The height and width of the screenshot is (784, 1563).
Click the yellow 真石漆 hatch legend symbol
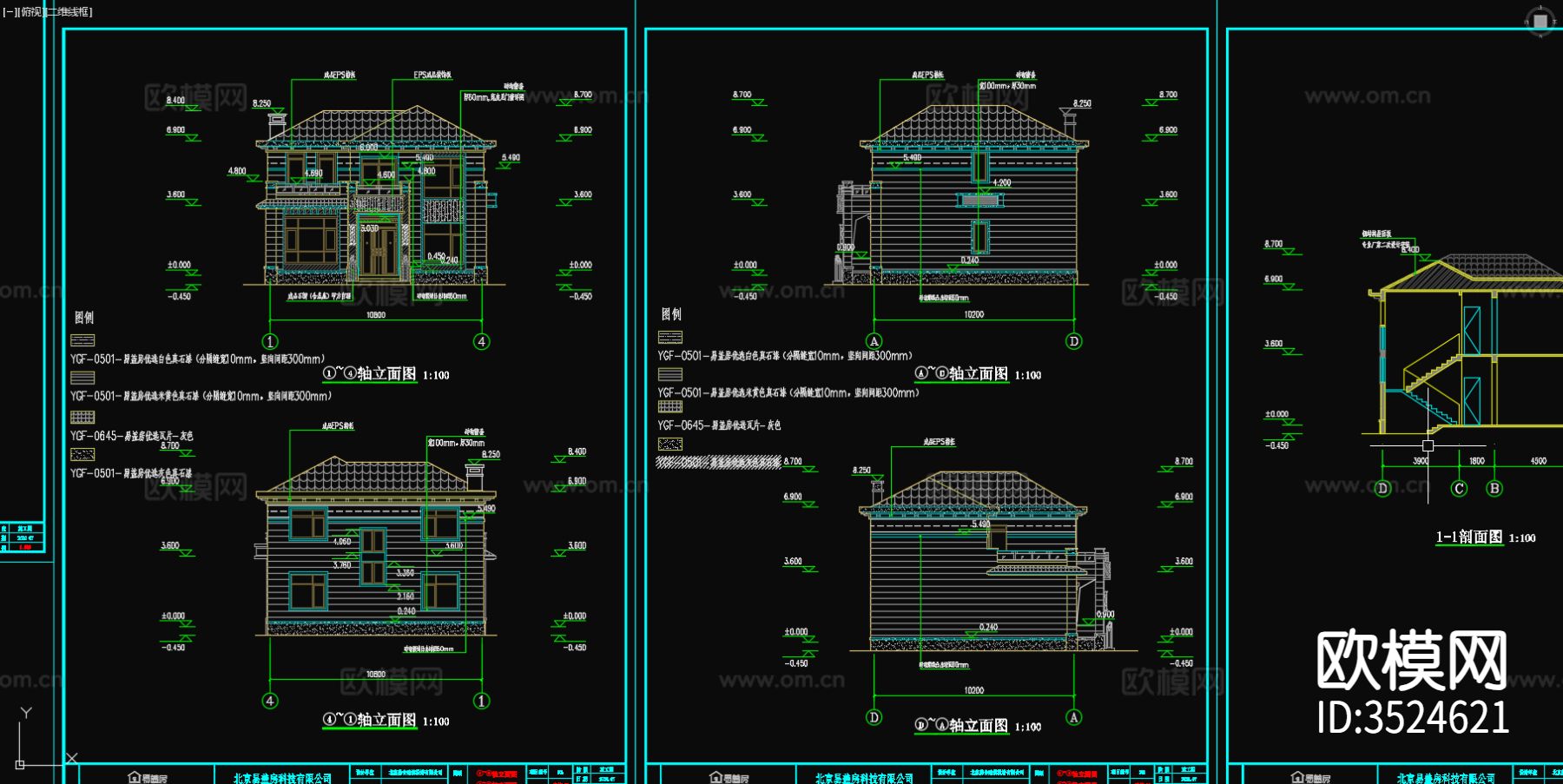point(82,378)
